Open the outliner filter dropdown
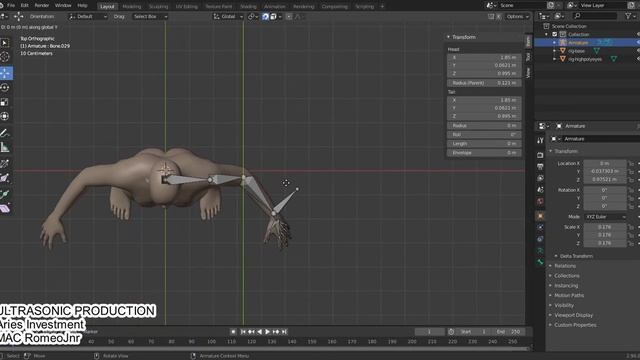 point(630,16)
